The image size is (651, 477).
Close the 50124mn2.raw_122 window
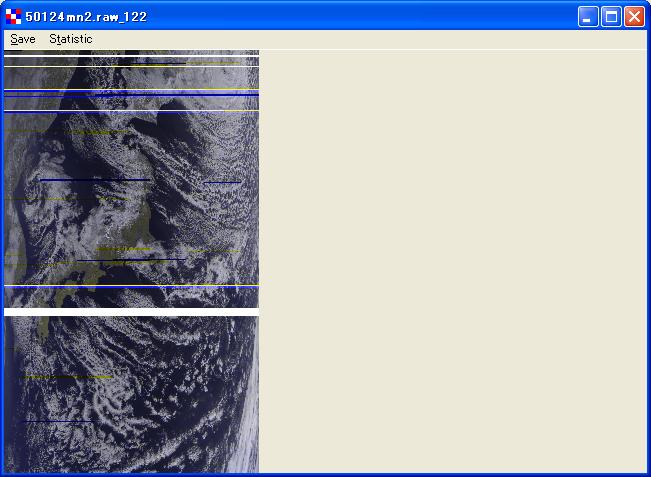[x=634, y=17]
